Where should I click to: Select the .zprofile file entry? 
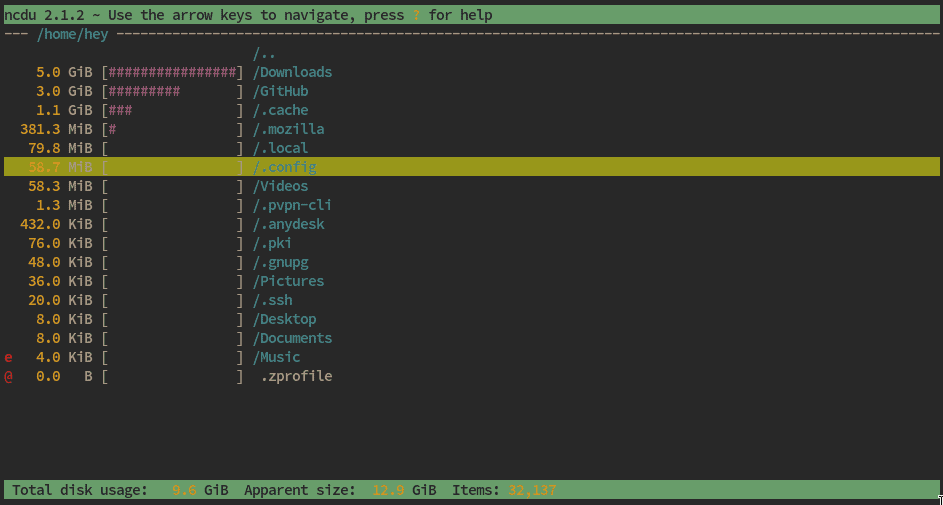click(x=296, y=377)
